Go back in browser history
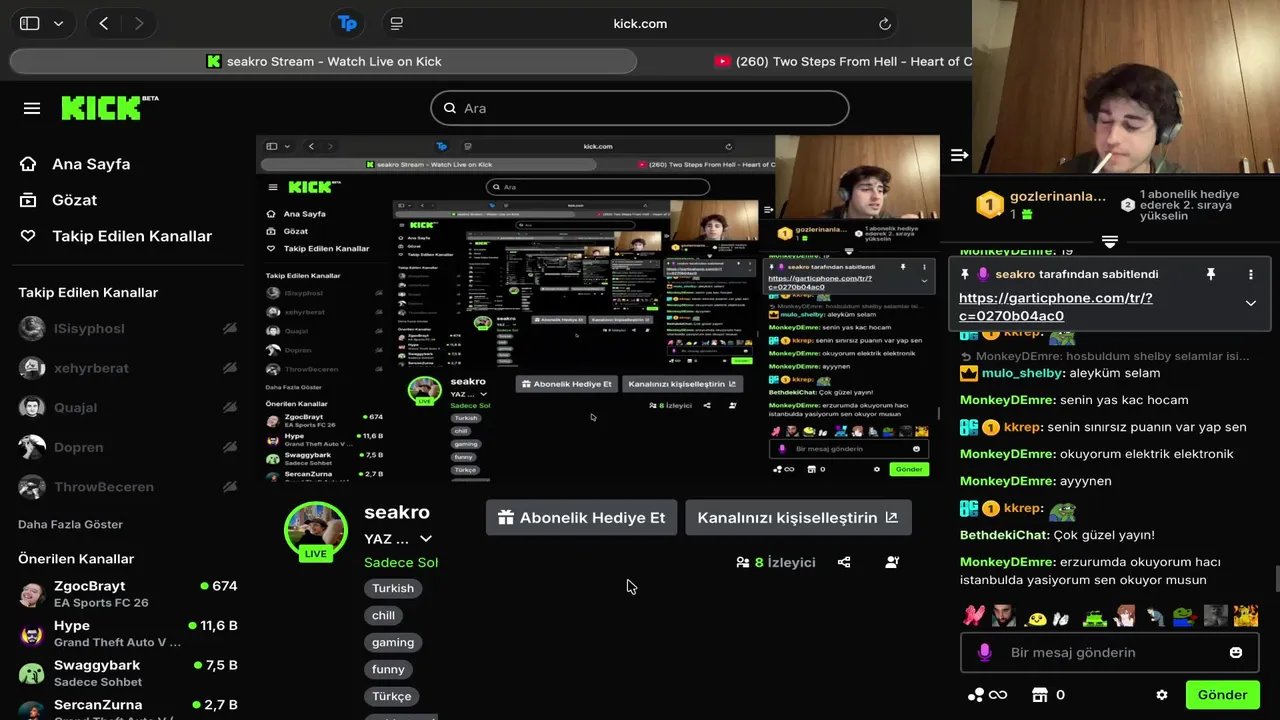 coord(103,23)
